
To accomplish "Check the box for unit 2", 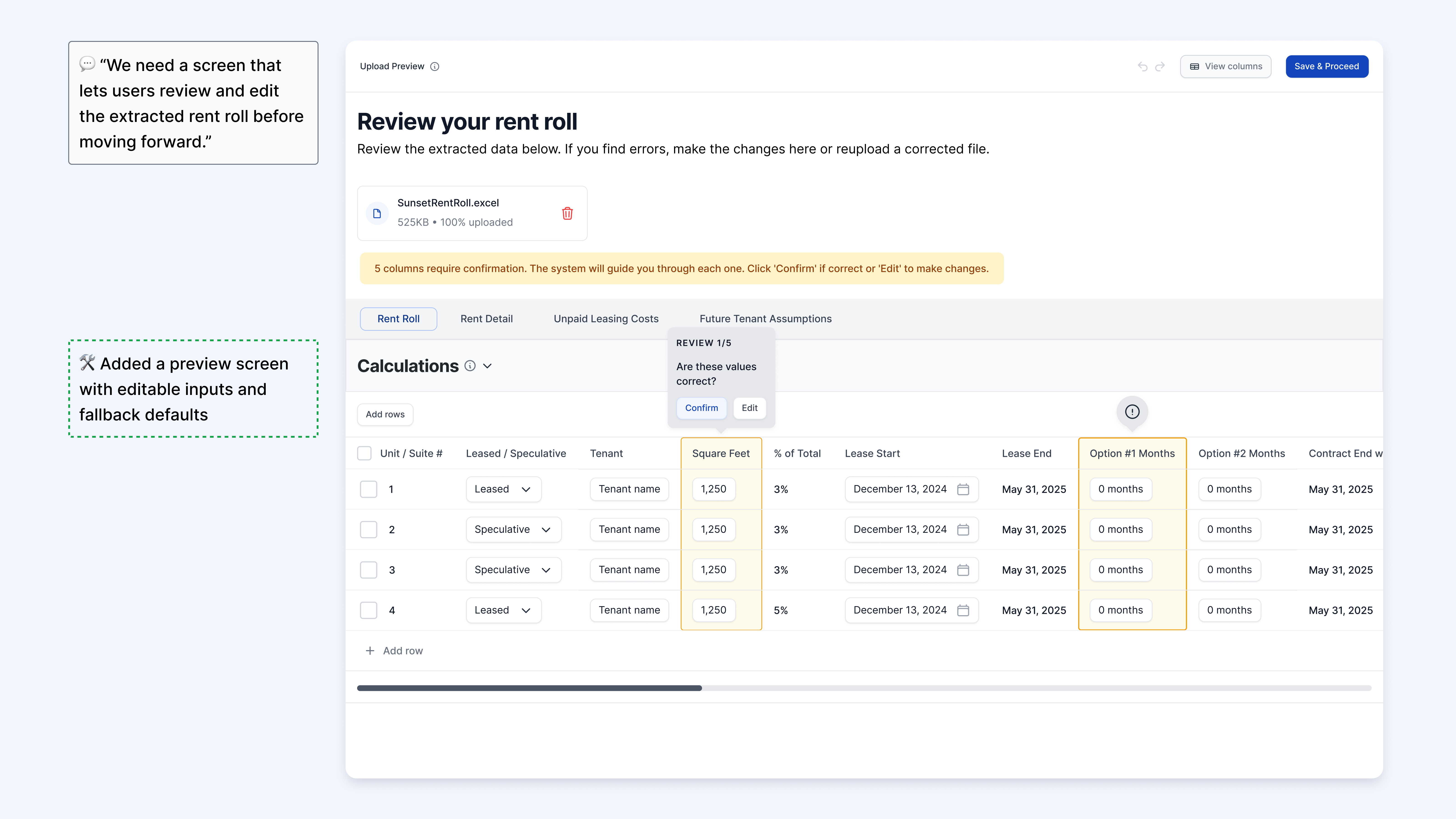I will (369, 530).
